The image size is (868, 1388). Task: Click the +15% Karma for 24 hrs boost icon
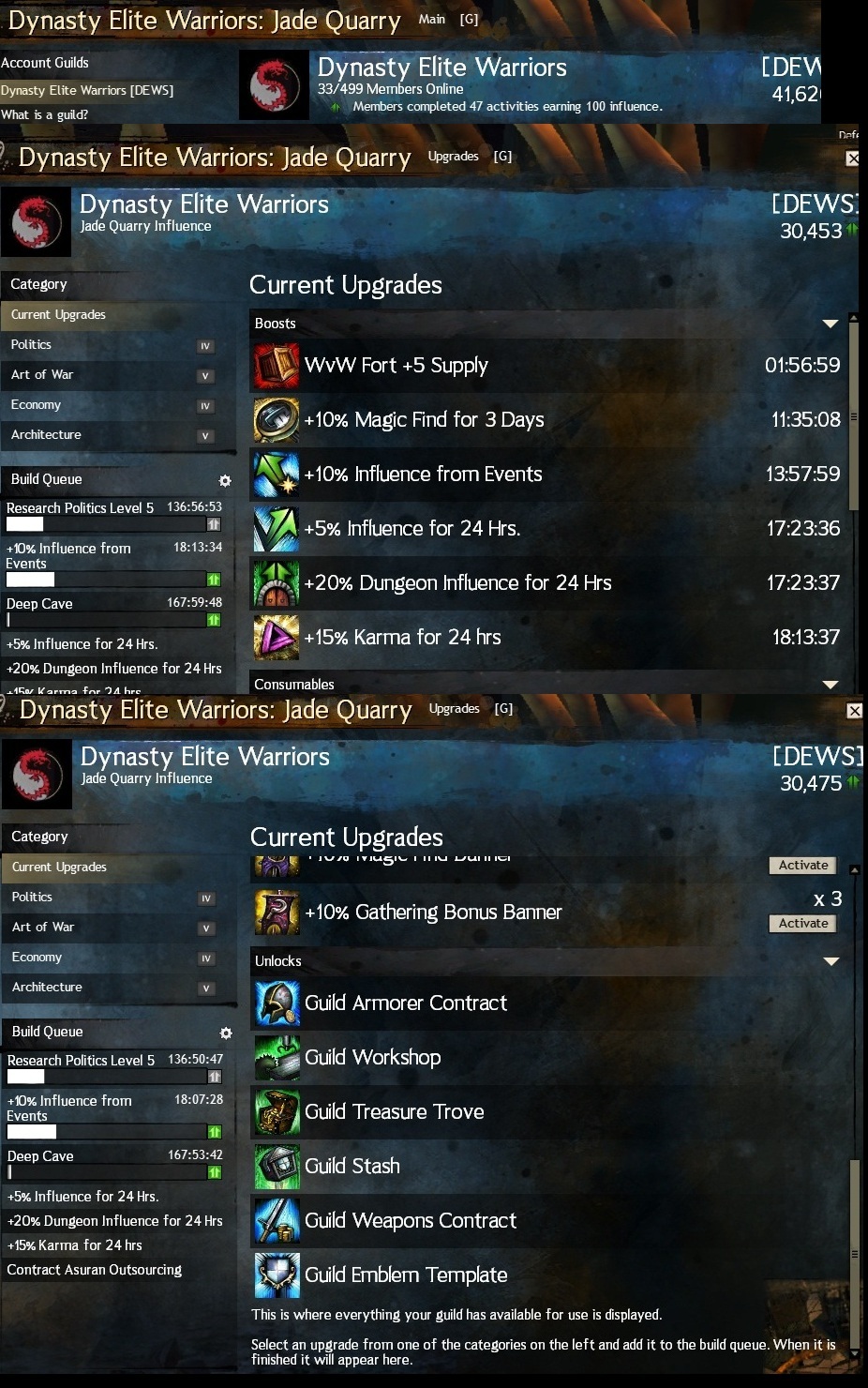[277, 638]
